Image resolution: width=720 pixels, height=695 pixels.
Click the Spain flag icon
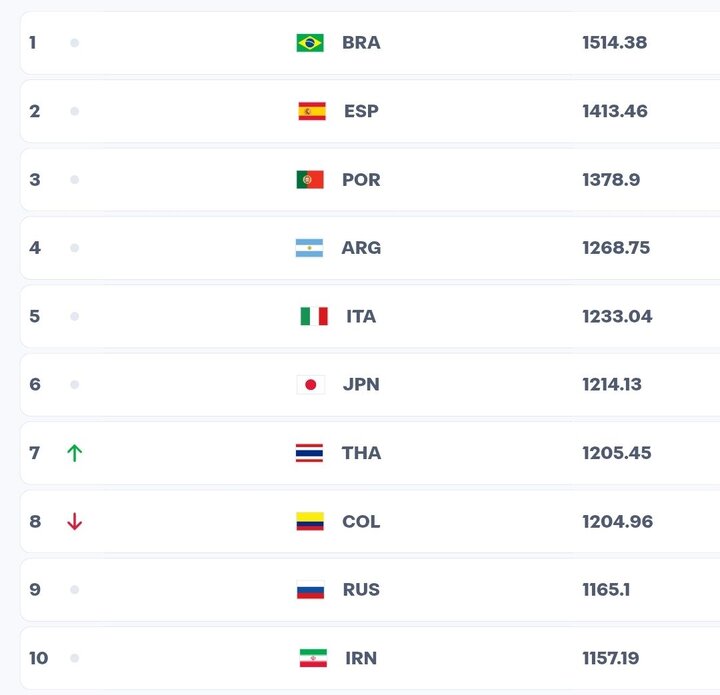pos(312,111)
